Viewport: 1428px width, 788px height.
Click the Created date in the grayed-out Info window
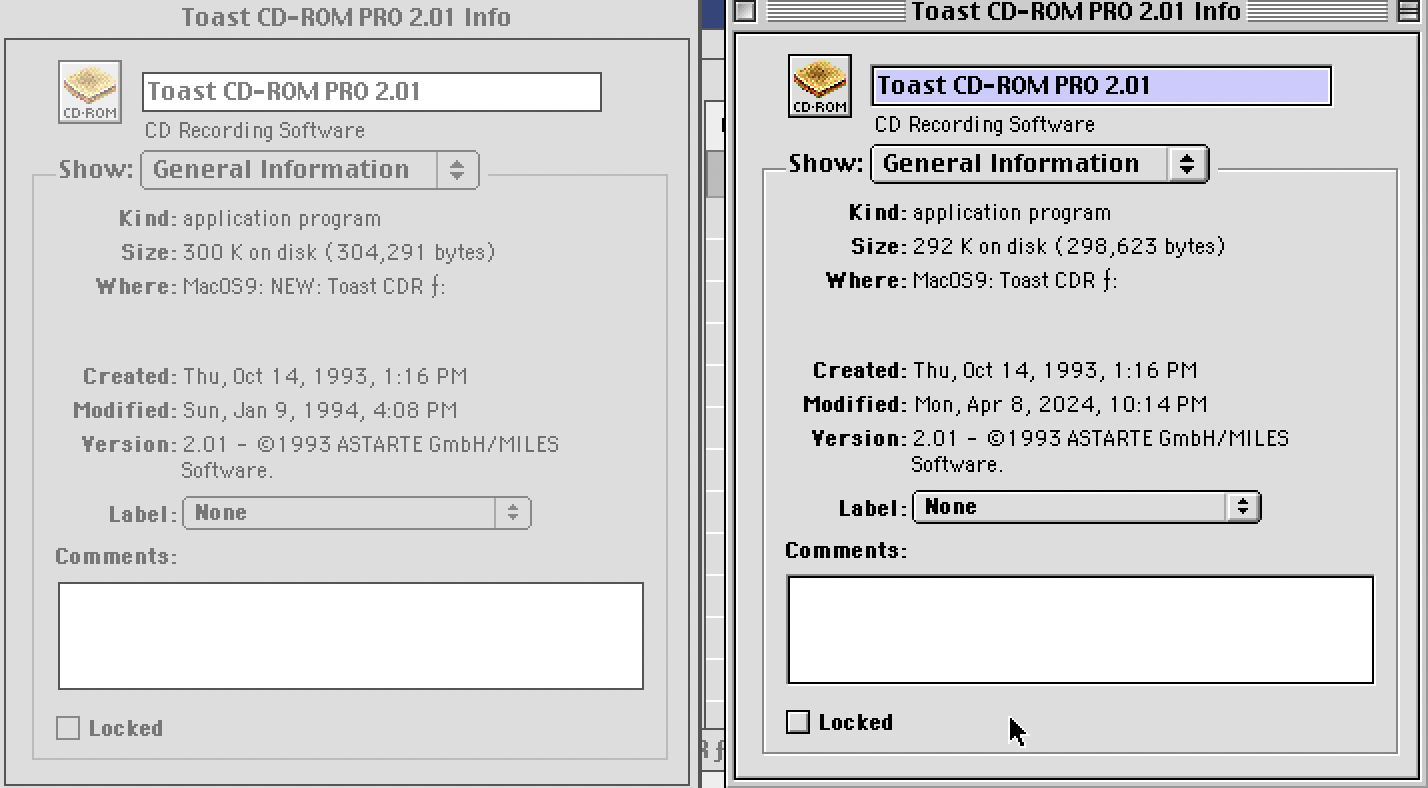(x=325, y=377)
